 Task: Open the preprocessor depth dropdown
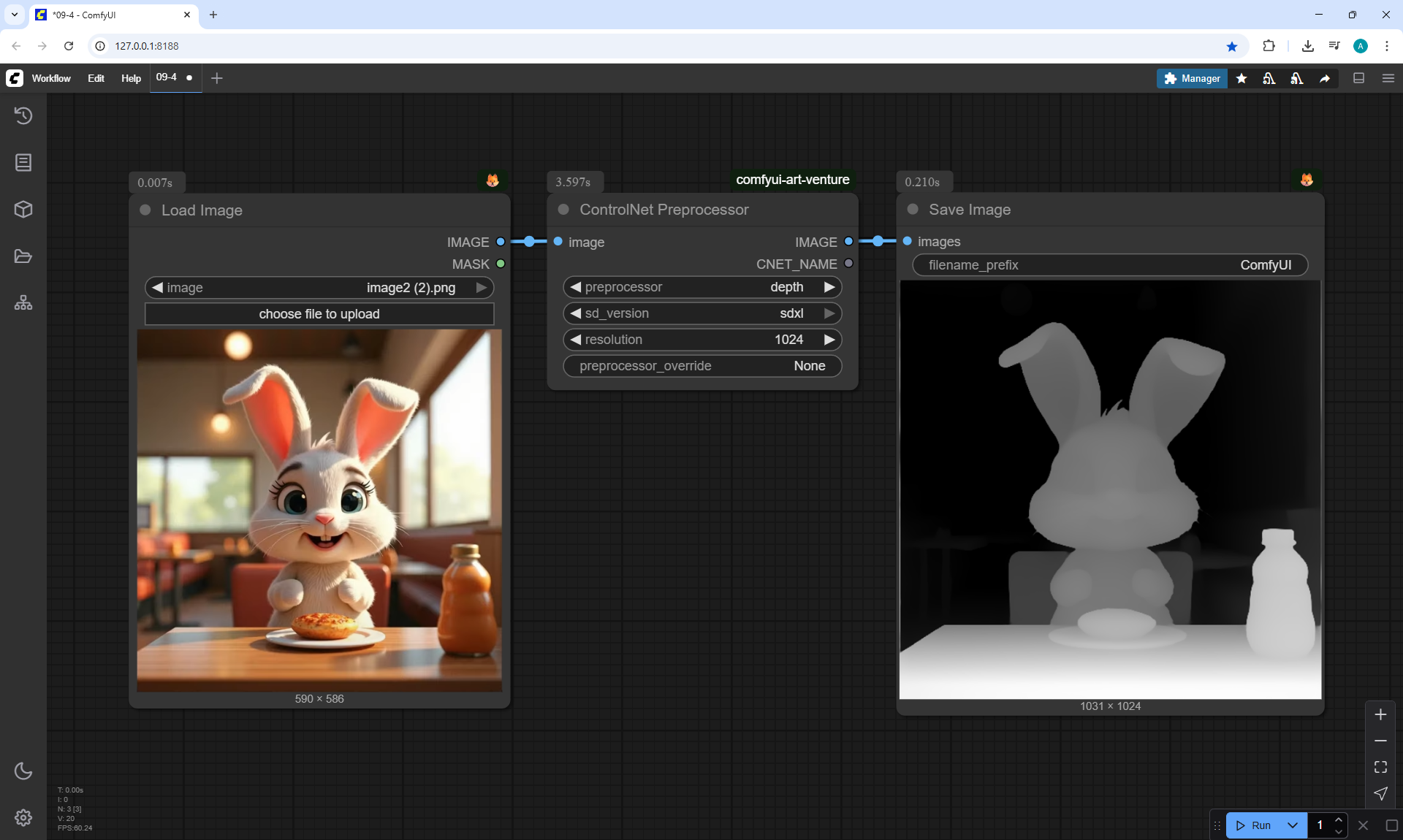coord(701,287)
